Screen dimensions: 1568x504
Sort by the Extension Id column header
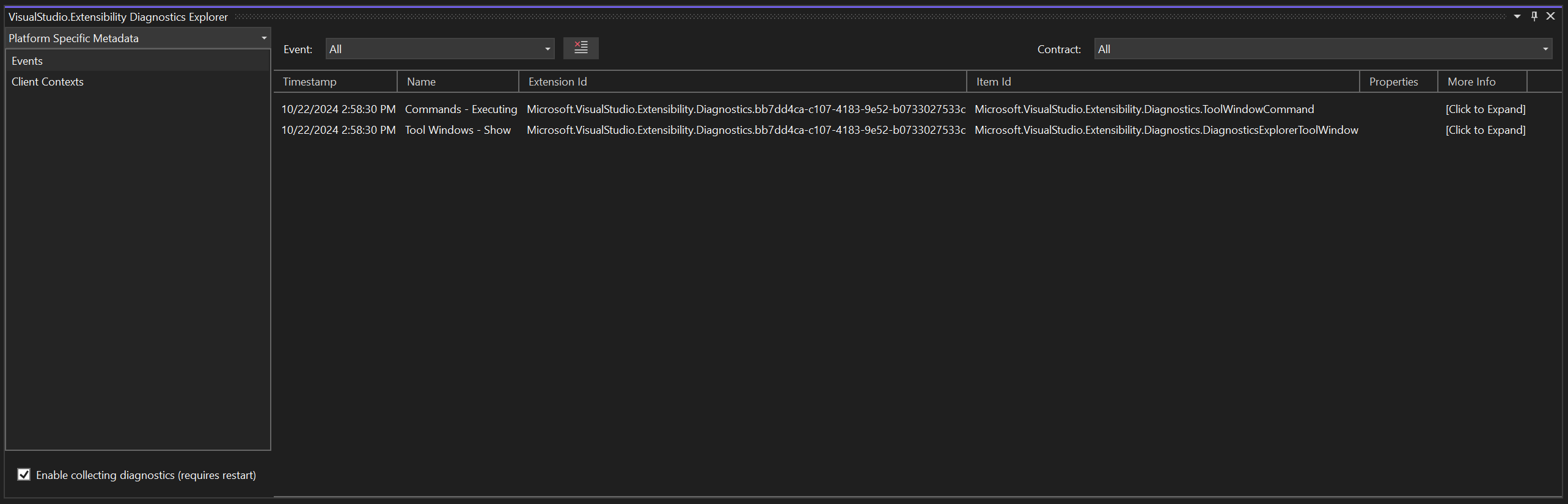pos(743,82)
